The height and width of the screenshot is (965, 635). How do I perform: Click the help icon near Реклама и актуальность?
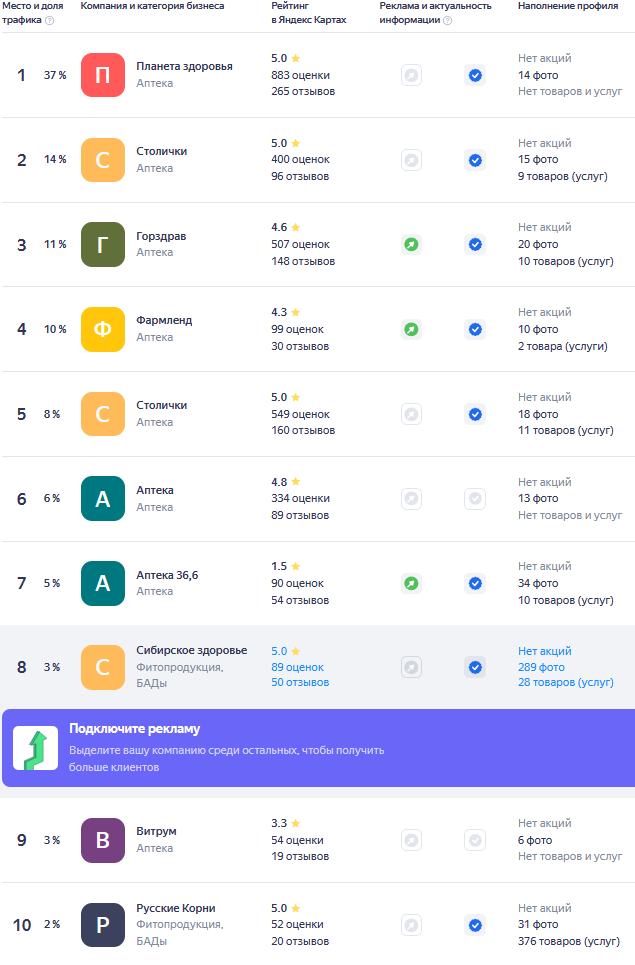[x=447, y=20]
